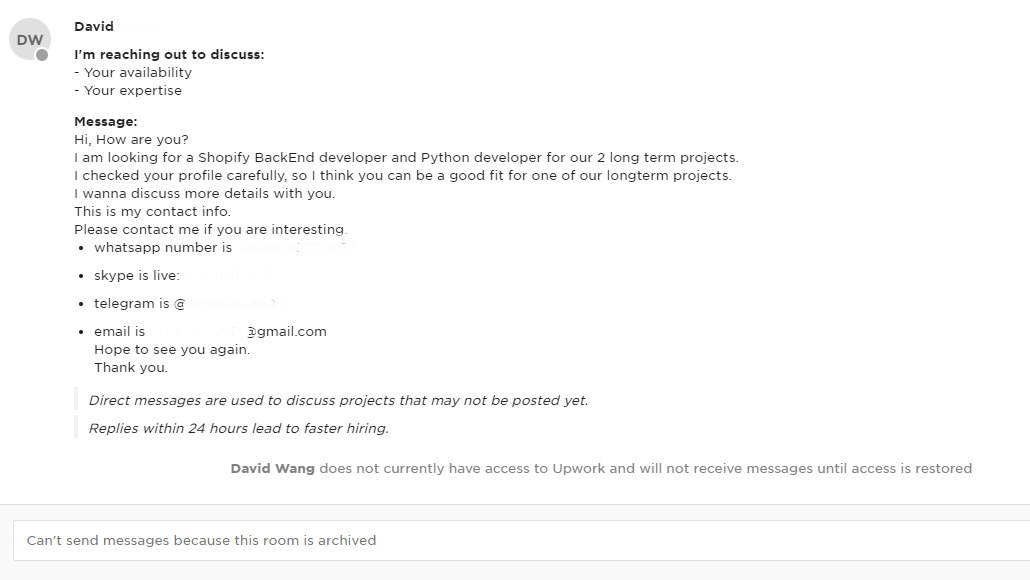
Task: Select the 'I'm reaching out to discuss' heading
Action: pyautogui.click(x=169, y=55)
